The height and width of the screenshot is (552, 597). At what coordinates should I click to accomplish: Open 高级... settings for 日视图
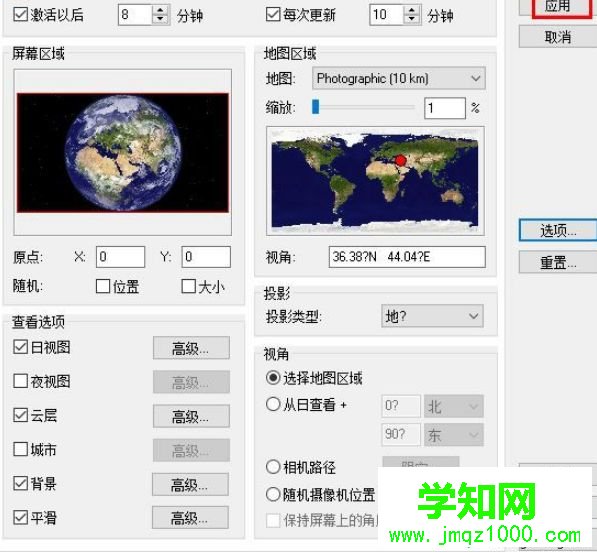191,348
